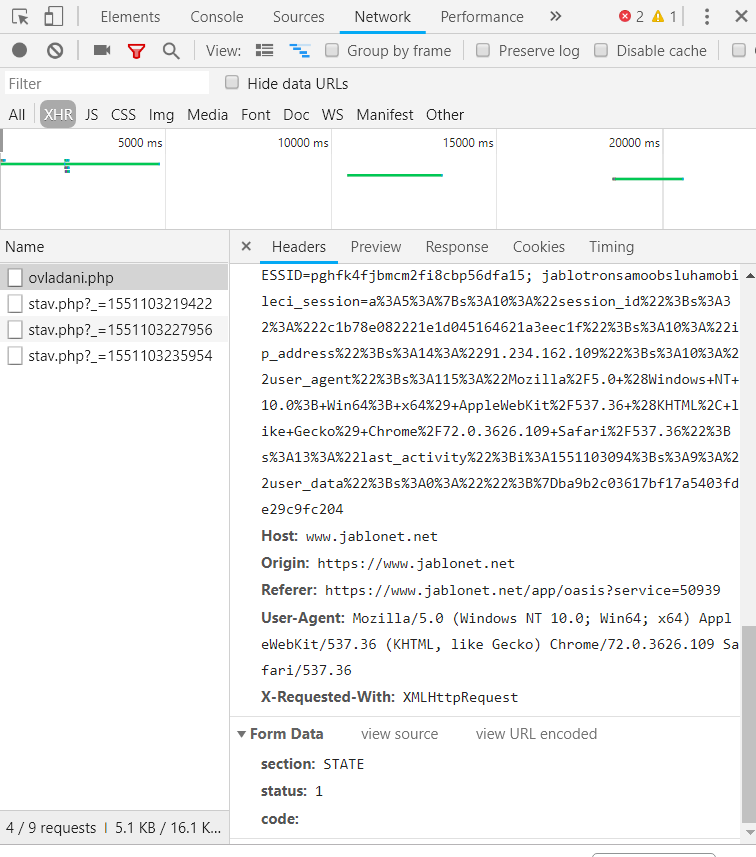Image resolution: width=756 pixels, height=857 pixels.
Task: Select the stav.php?_=1551103227956 request
Action: 120,329
